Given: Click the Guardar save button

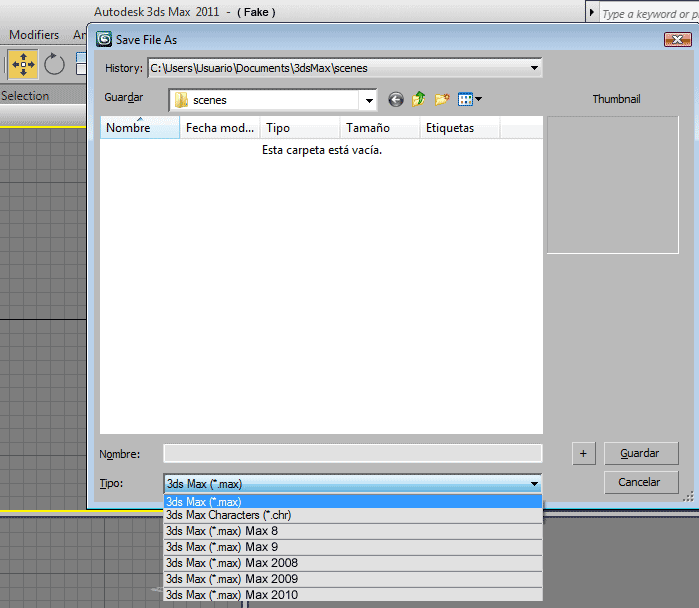Looking at the screenshot, I should click(x=641, y=453).
